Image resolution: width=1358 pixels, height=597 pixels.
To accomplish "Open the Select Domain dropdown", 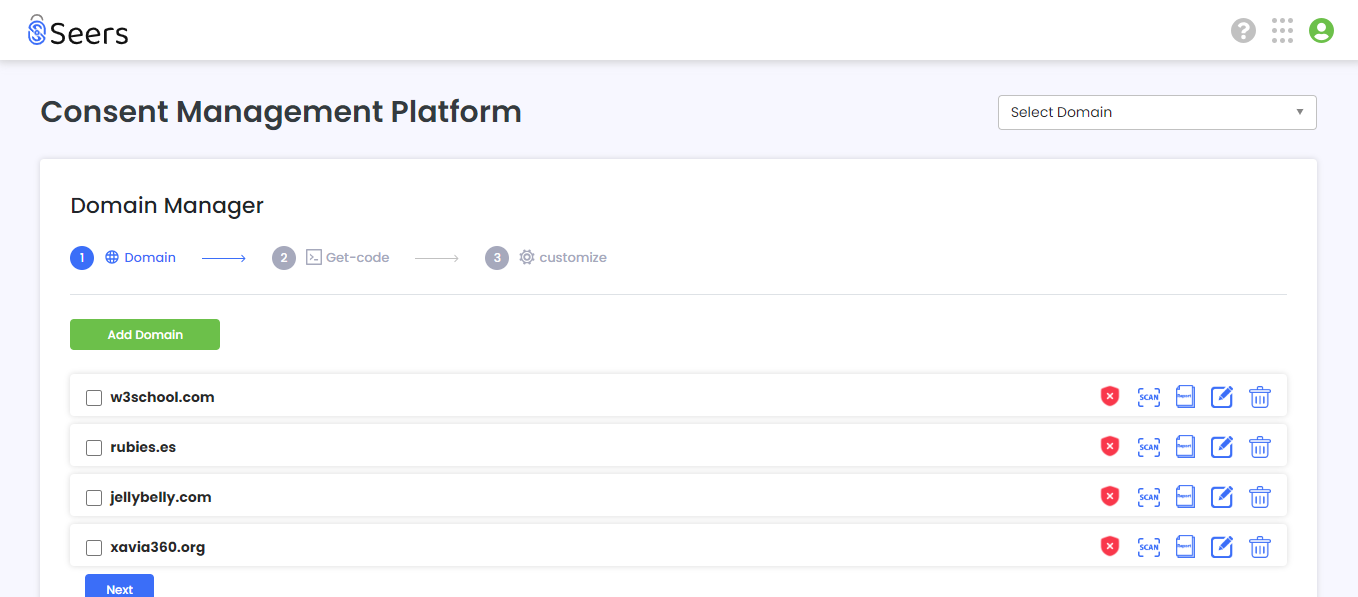I will (x=1157, y=112).
